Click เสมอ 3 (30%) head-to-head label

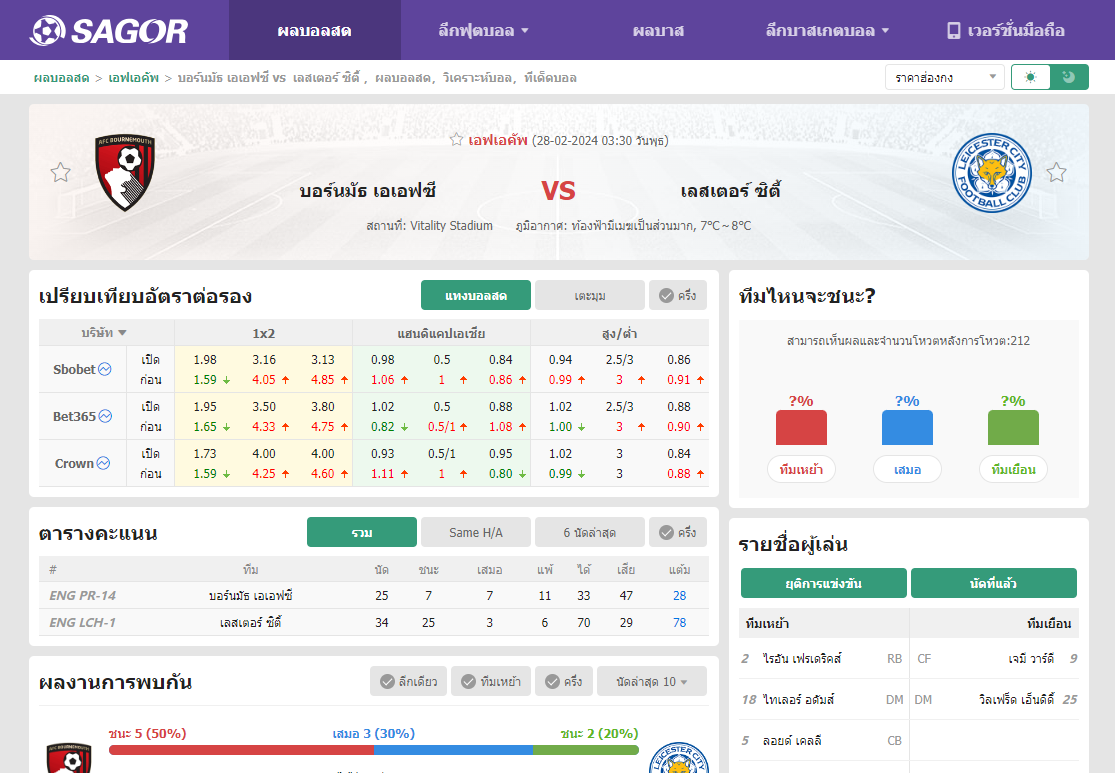(373, 733)
